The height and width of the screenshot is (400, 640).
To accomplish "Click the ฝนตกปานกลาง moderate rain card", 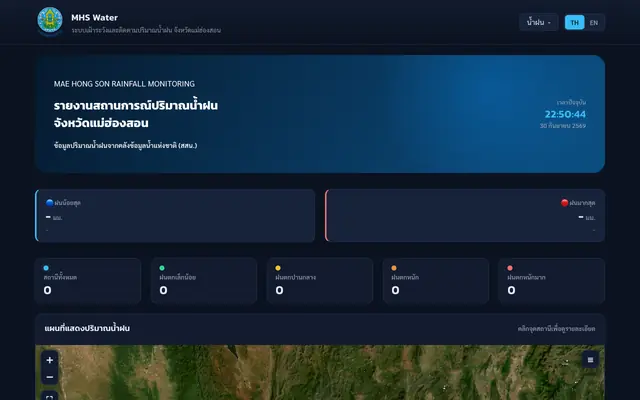I will point(320,281).
